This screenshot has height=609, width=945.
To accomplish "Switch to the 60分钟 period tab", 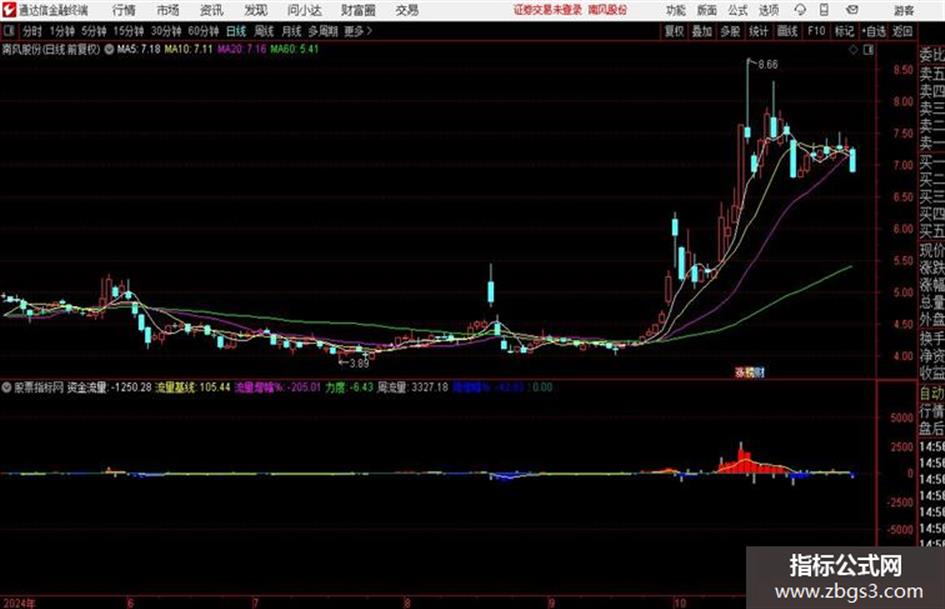I will [203, 31].
